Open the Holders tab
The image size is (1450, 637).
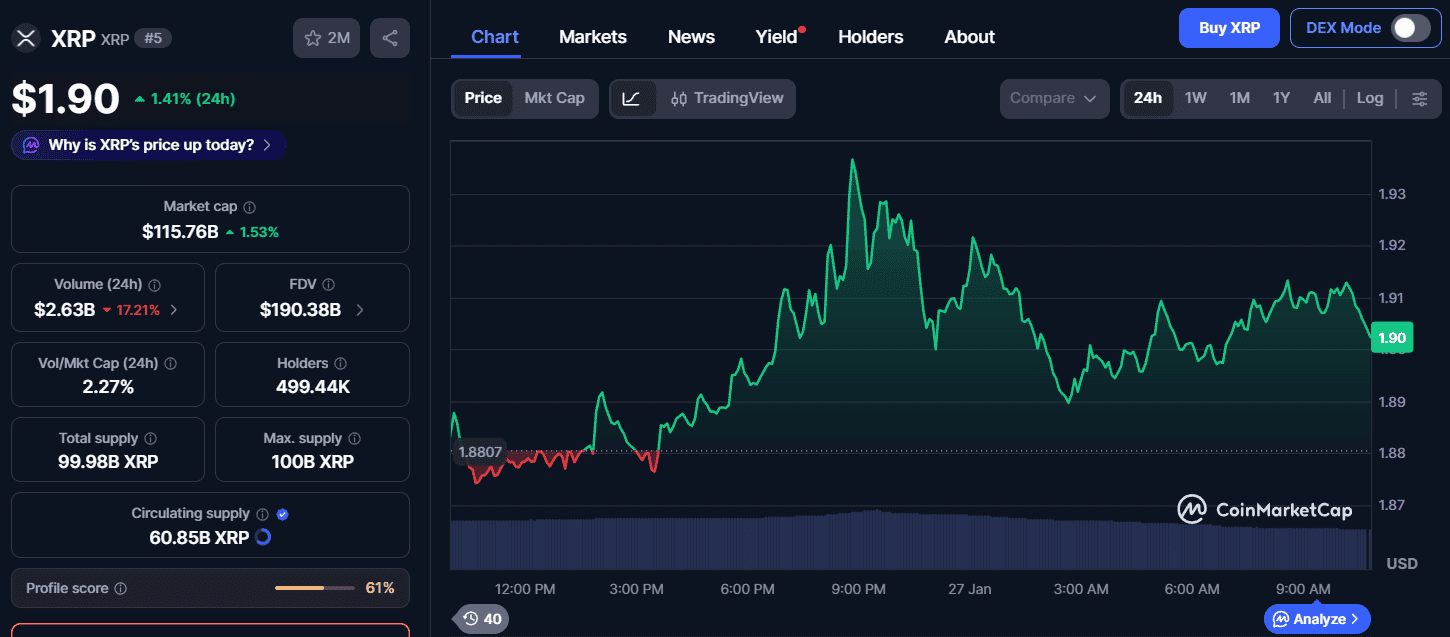(870, 37)
